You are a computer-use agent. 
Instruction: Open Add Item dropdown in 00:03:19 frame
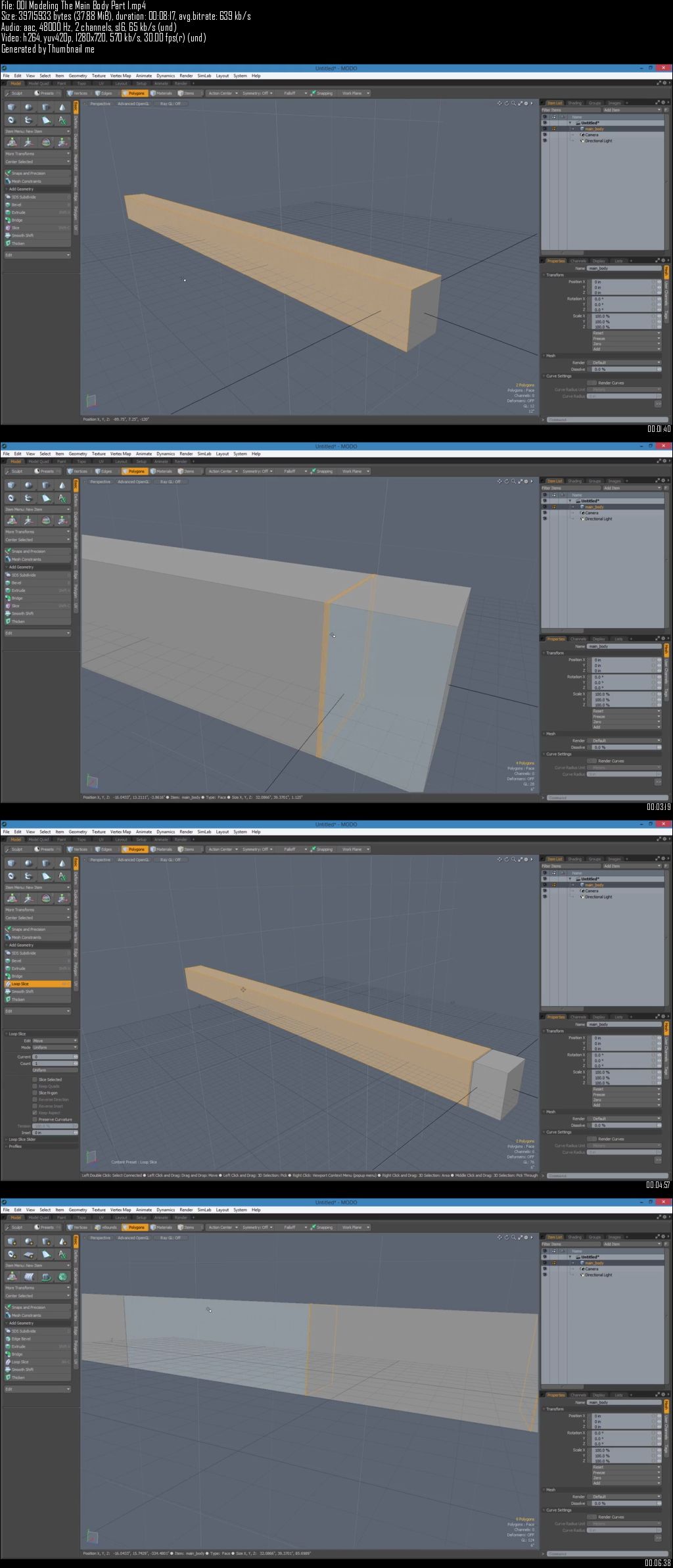point(633,488)
